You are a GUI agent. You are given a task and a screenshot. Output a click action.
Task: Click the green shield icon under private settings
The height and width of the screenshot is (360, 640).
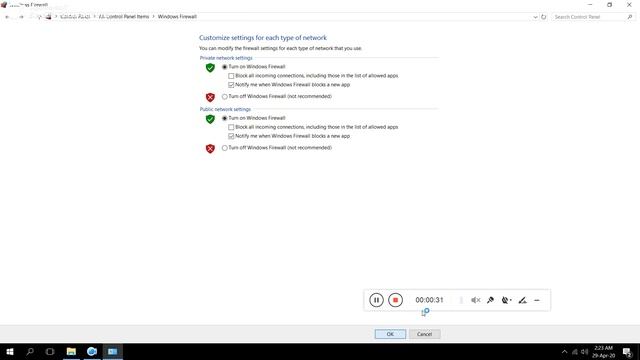[x=210, y=68]
